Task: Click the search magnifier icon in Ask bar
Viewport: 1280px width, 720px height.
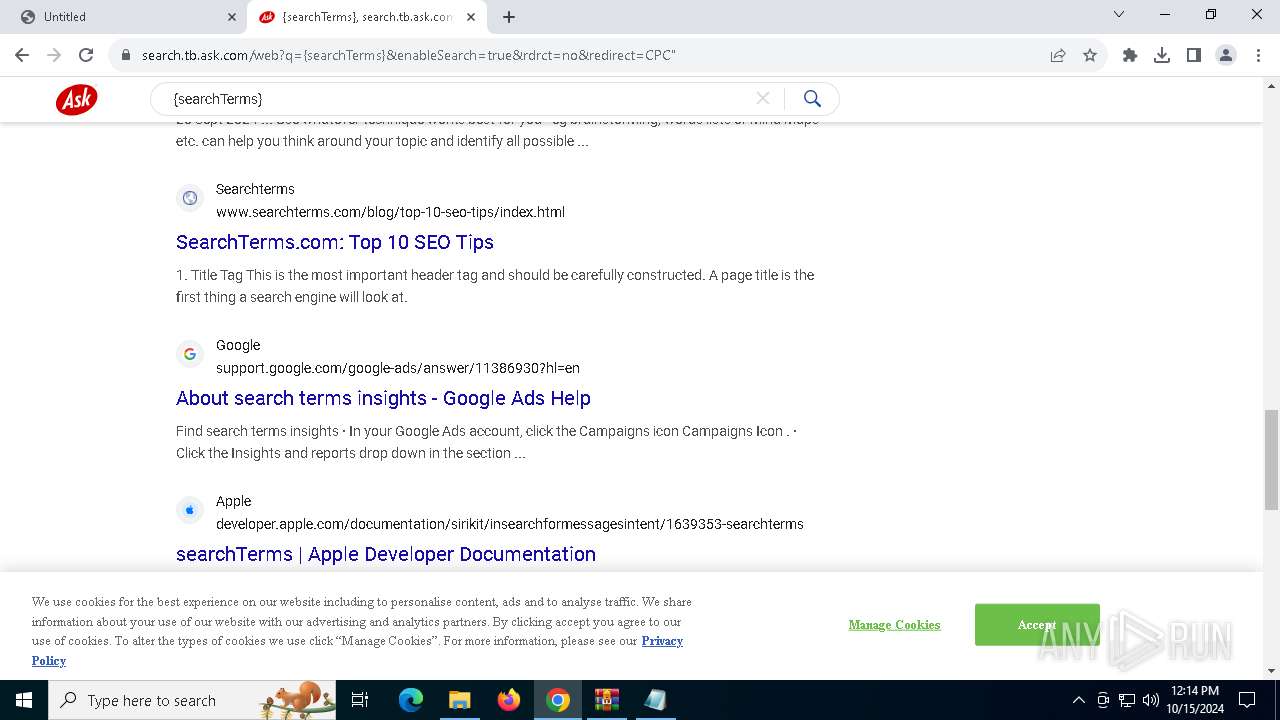Action: point(812,98)
